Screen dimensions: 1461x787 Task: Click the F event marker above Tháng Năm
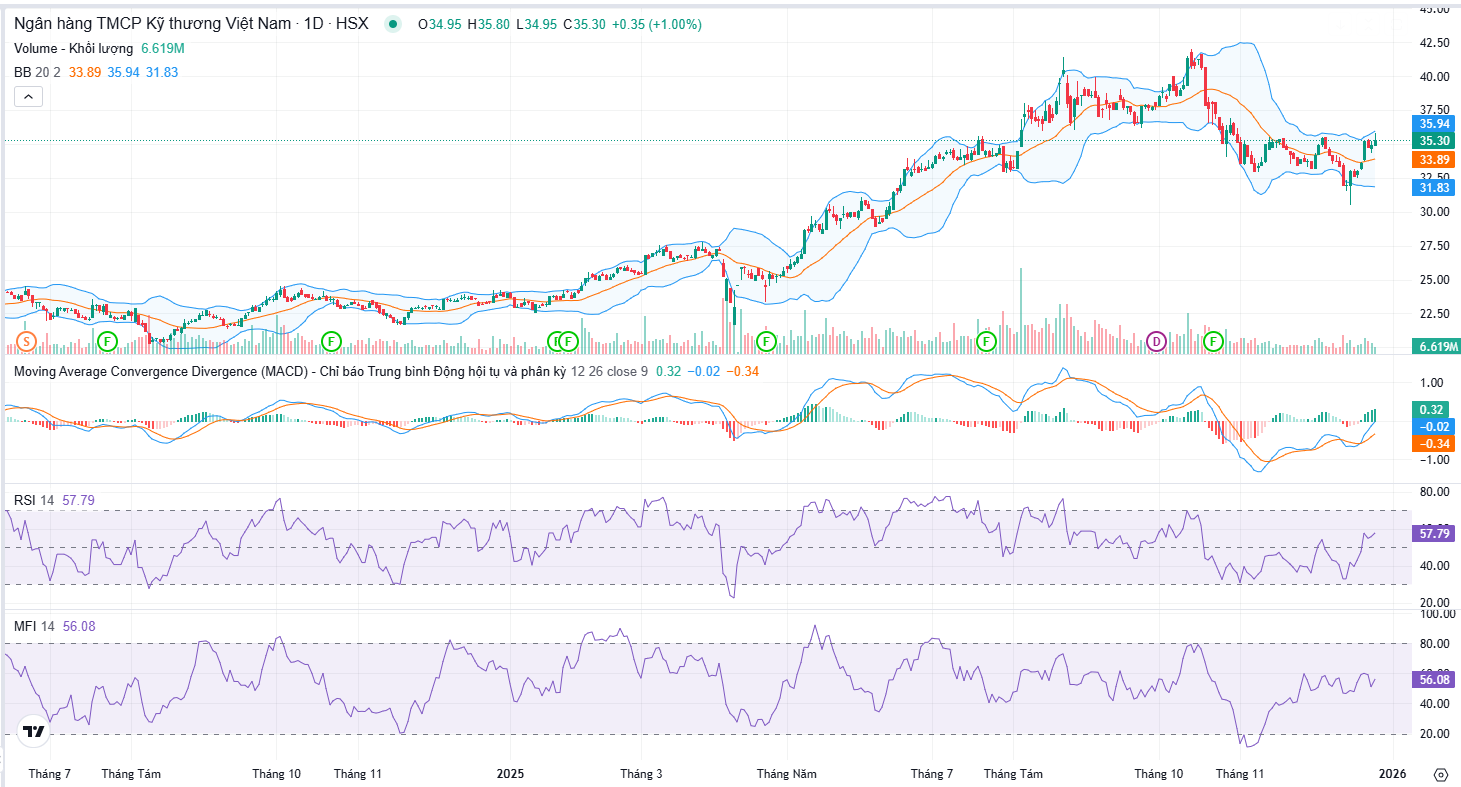766,342
